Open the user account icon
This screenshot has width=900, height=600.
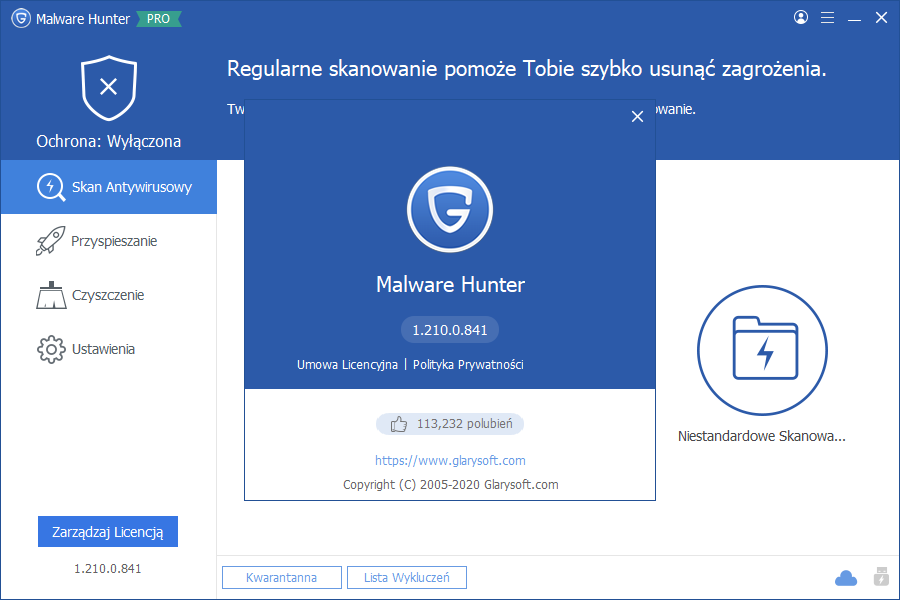pyautogui.click(x=801, y=17)
